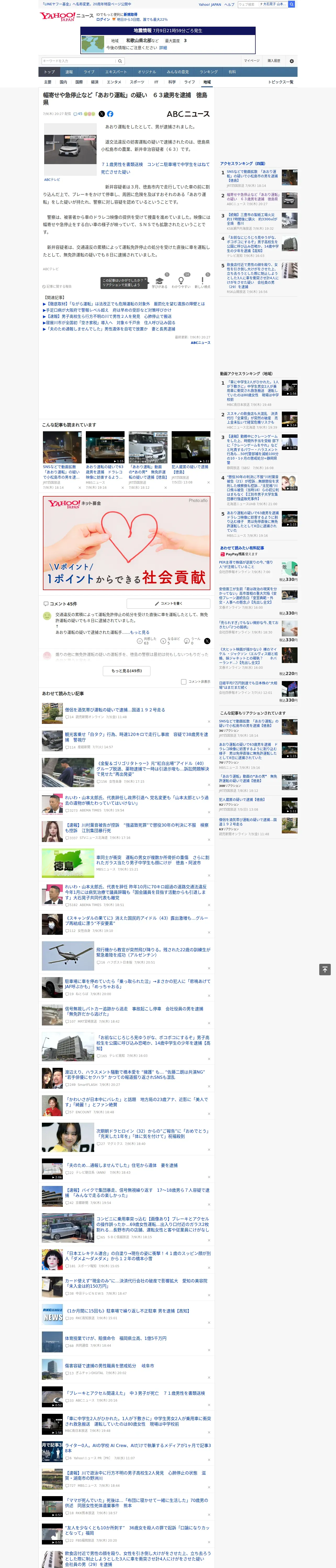Click the 購入履歴 link
Viewport: 336px width, 1568px height.
(274, 61)
